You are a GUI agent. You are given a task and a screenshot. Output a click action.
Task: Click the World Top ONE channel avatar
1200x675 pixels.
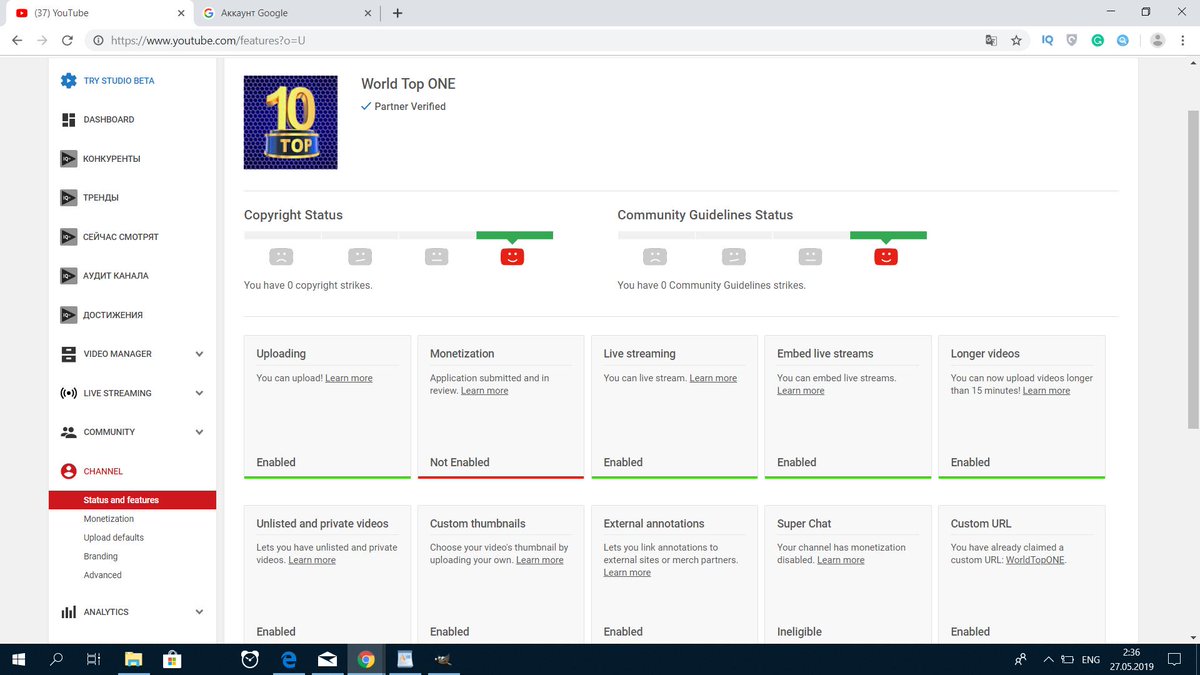(x=291, y=122)
